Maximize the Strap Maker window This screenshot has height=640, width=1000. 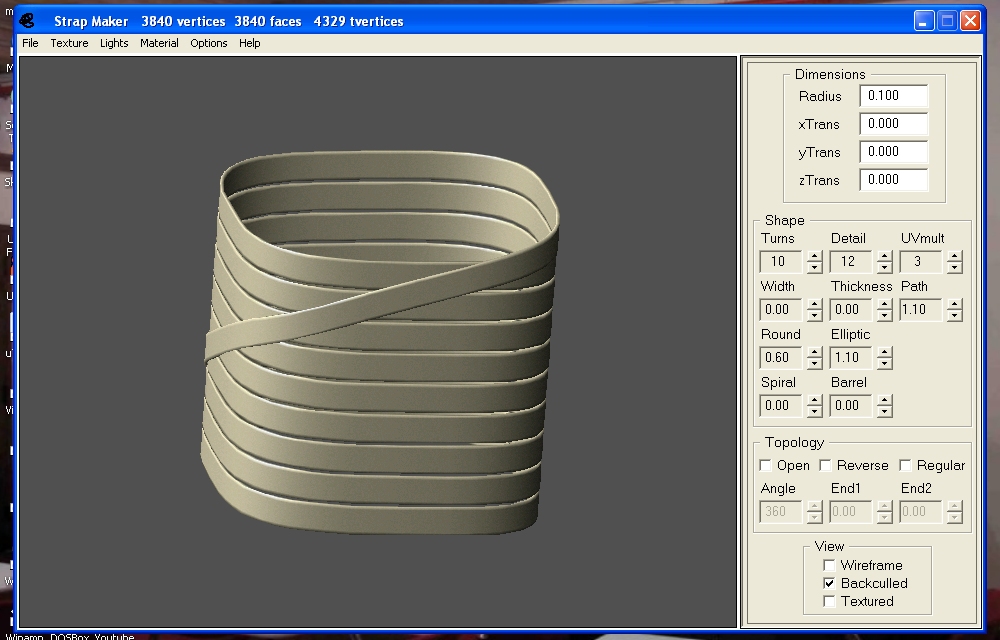point(947,21)
